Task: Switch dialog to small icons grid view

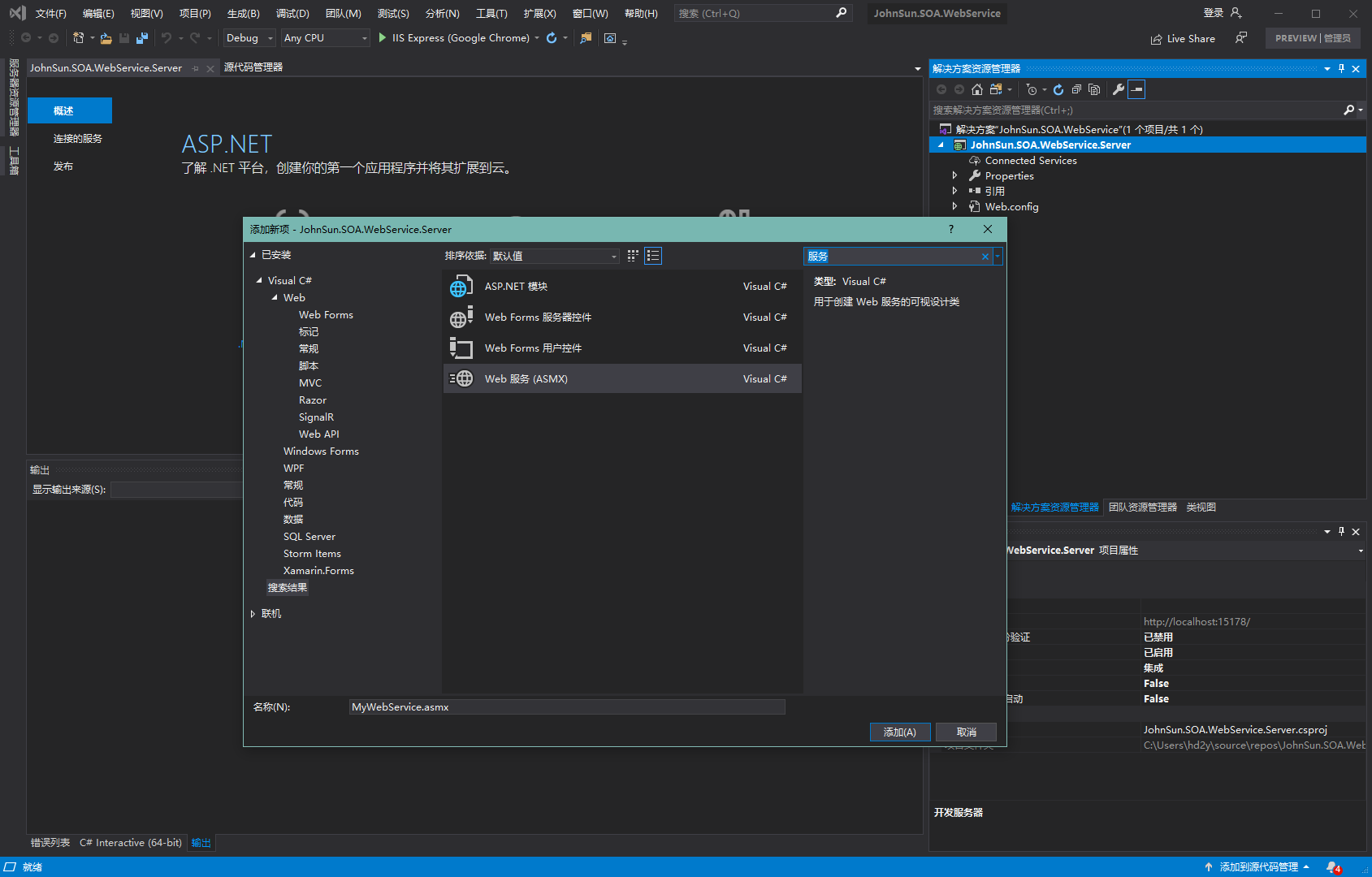Action: (x=633, y=256)
